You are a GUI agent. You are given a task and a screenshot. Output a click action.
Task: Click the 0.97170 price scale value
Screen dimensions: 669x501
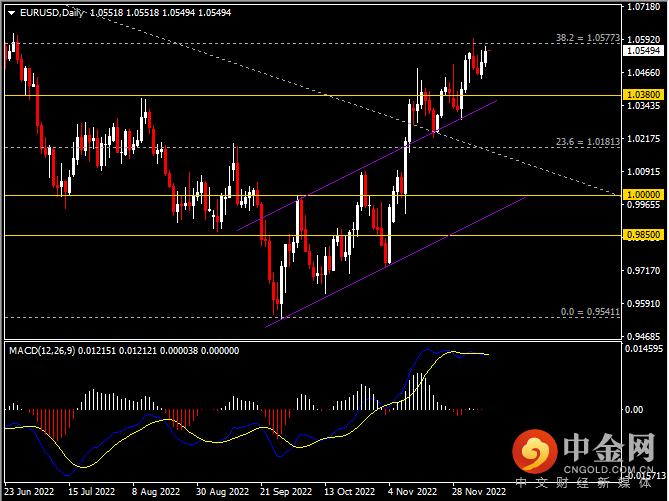[x=643, y=271]
